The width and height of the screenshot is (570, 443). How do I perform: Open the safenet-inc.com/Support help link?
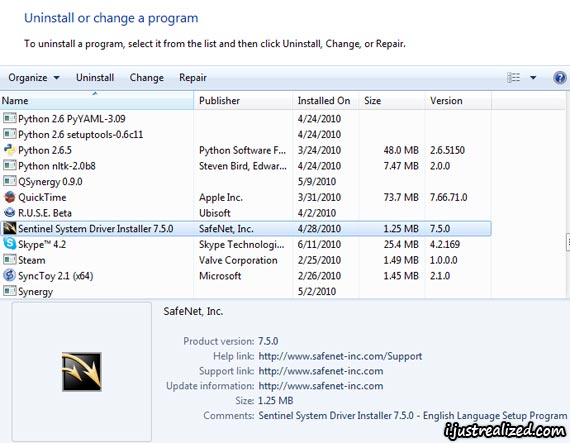pyautogui.click(x=340, y=356)
